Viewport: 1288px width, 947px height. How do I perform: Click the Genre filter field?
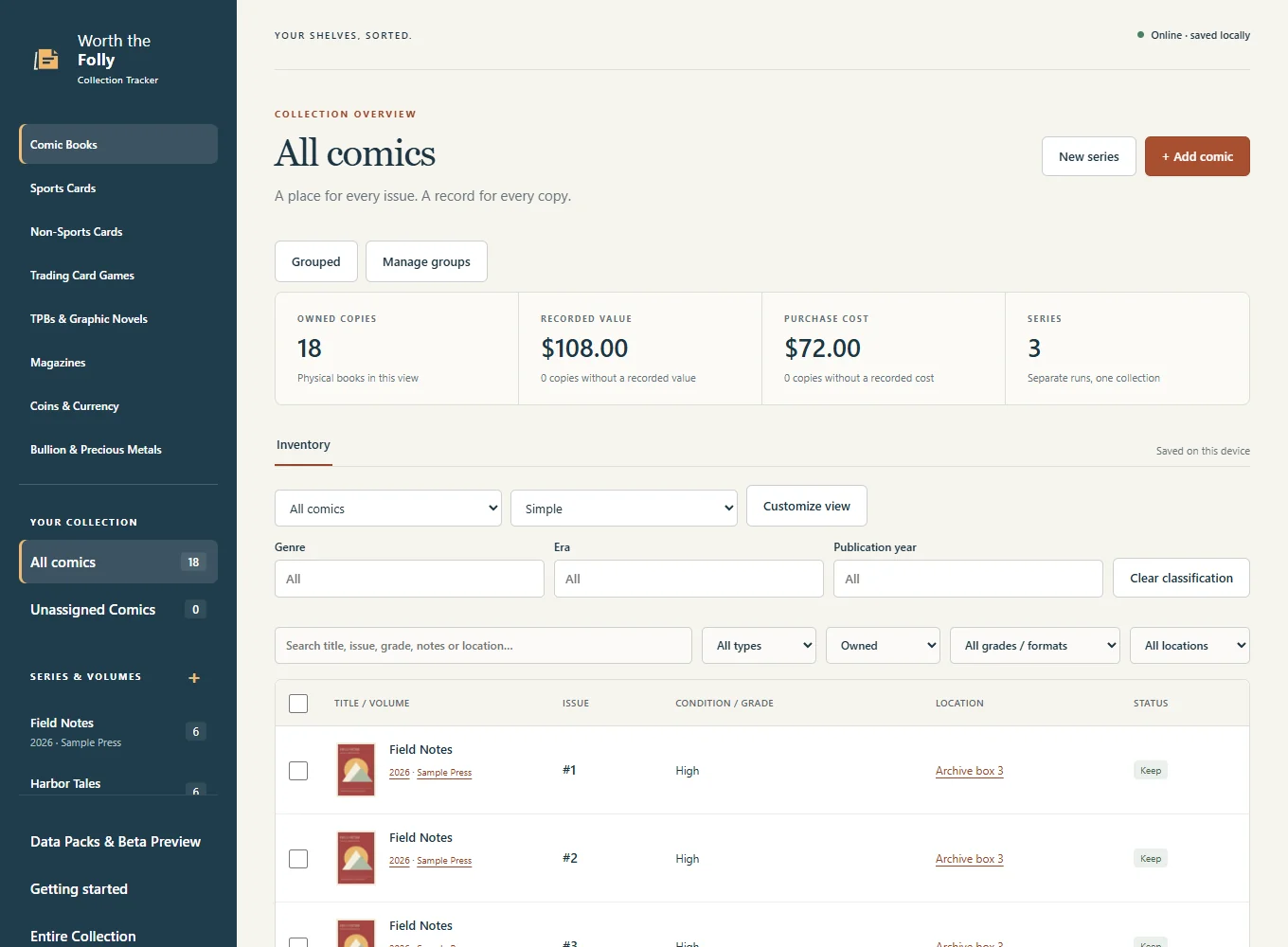pos(409,579)
